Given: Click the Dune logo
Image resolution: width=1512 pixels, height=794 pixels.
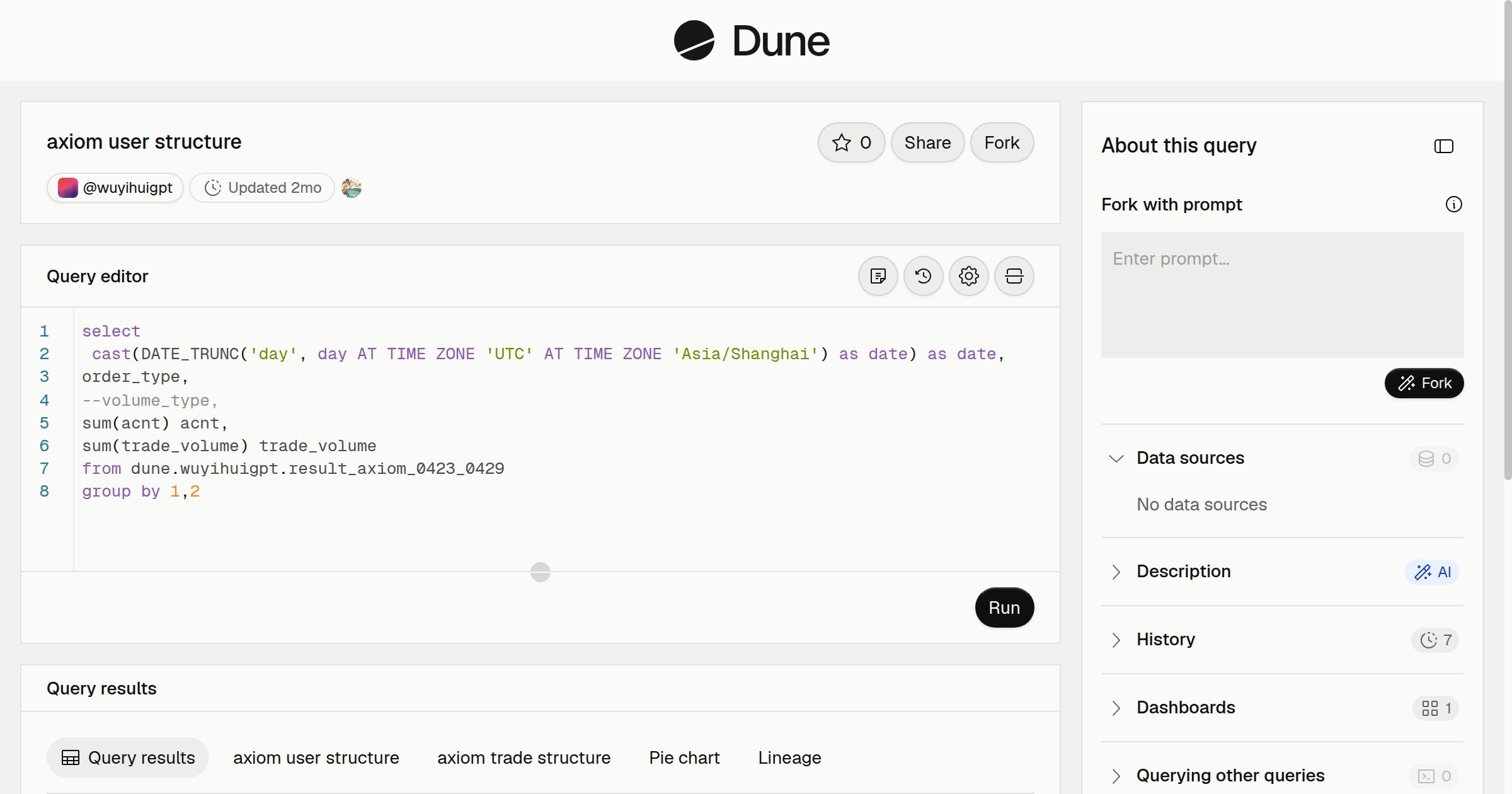Looking at the screenshot, I should tap(751, 40).
